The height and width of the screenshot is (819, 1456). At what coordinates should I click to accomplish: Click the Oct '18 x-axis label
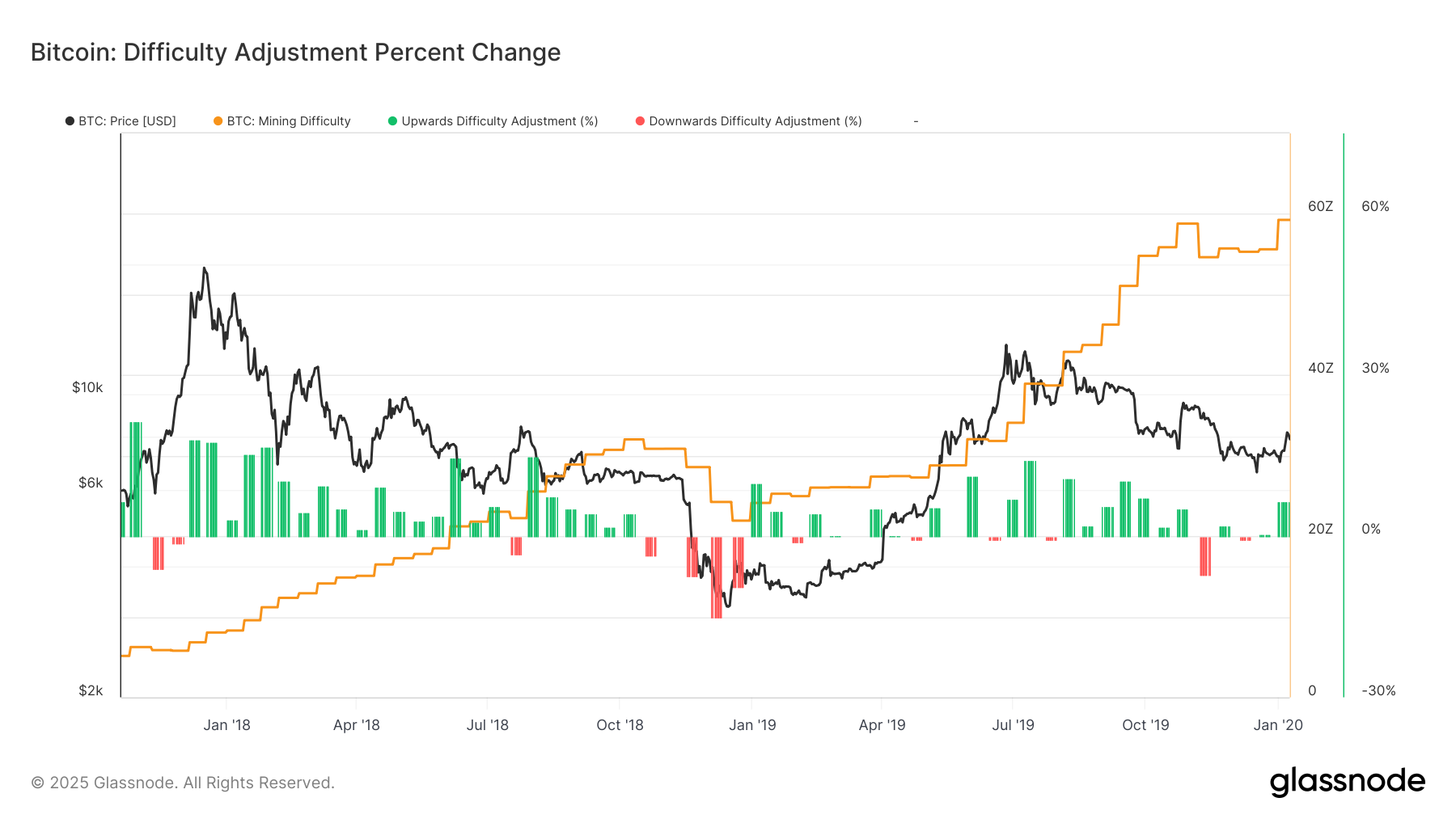(620, 725)
